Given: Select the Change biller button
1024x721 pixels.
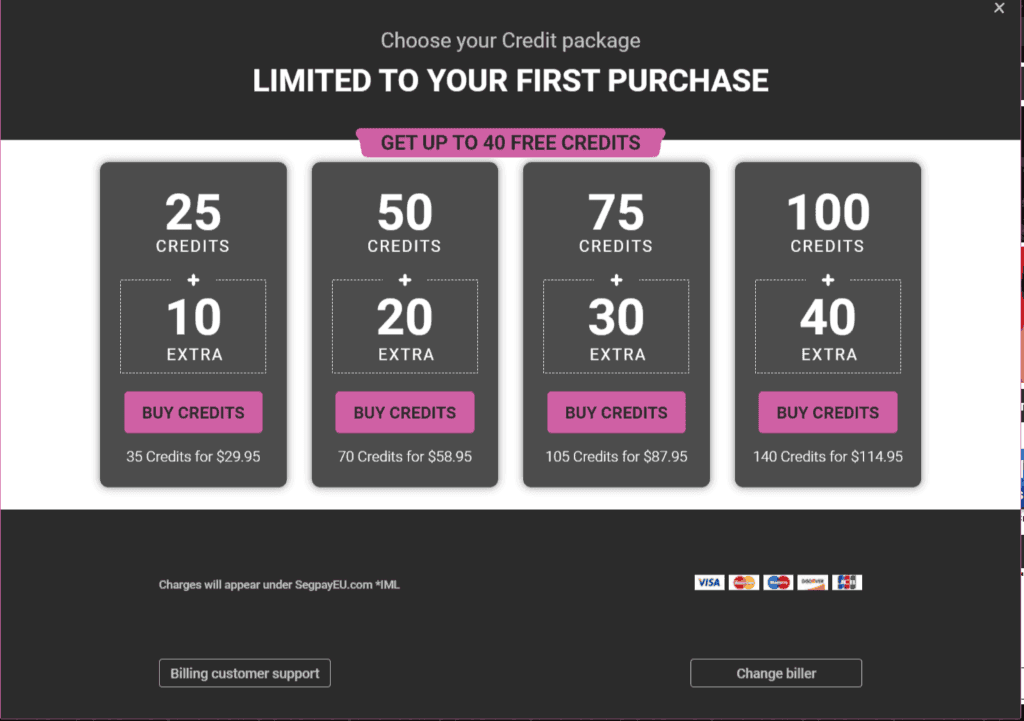Looking at the screenshot, I should 776,673.
